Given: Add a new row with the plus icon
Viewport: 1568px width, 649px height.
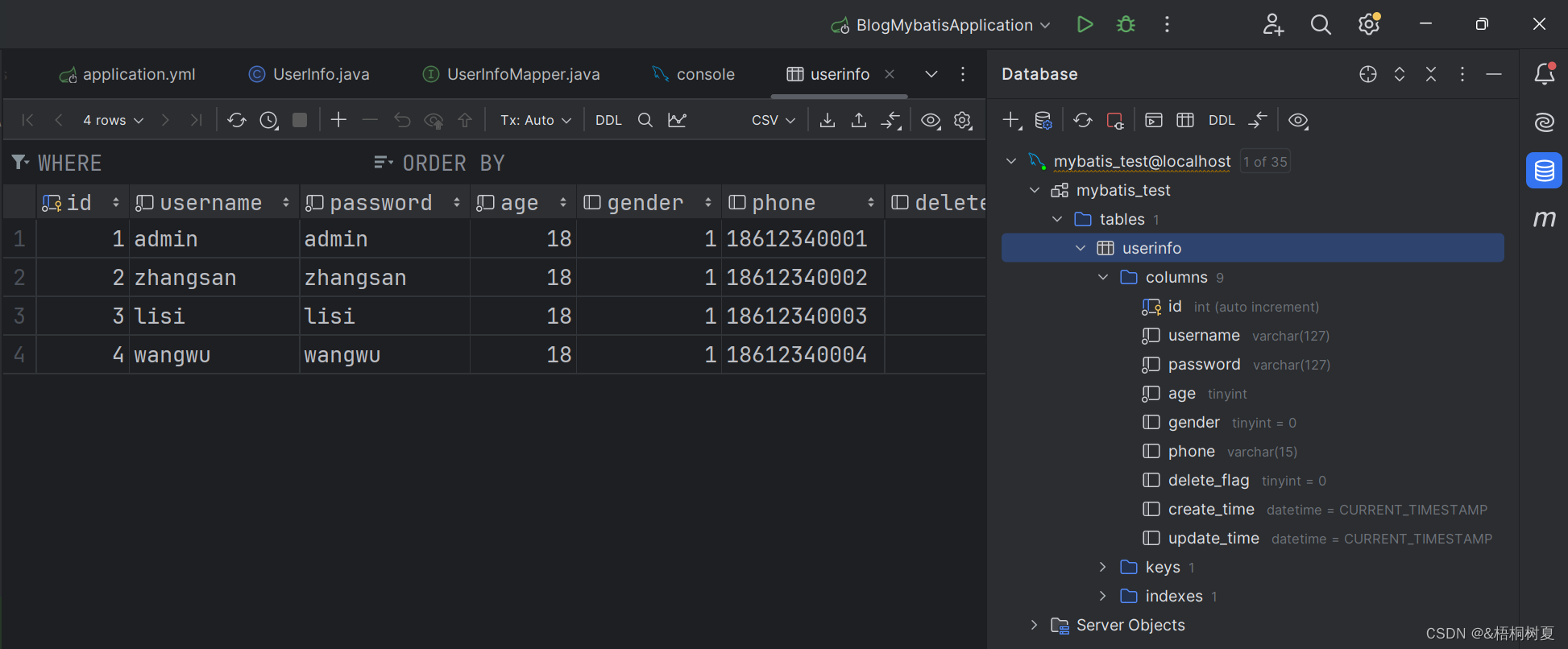Looking at the screenshot, I should pyautogui.click(x=338, y=120).
